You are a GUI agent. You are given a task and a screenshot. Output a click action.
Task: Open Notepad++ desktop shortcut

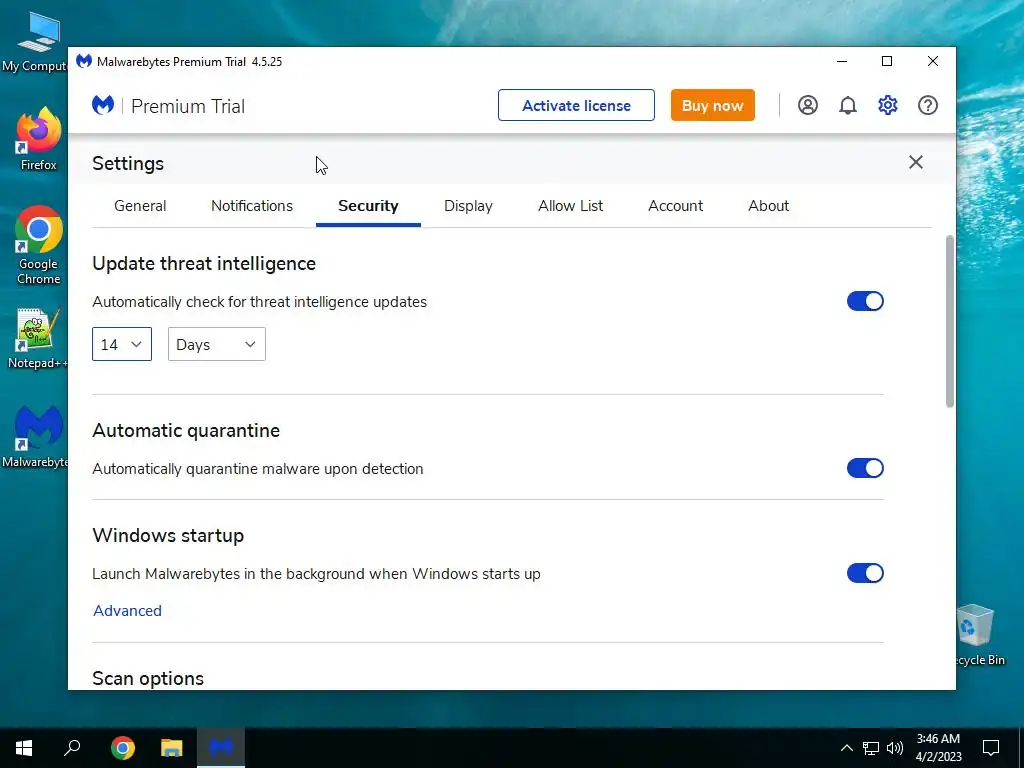(x=37, y=338)
